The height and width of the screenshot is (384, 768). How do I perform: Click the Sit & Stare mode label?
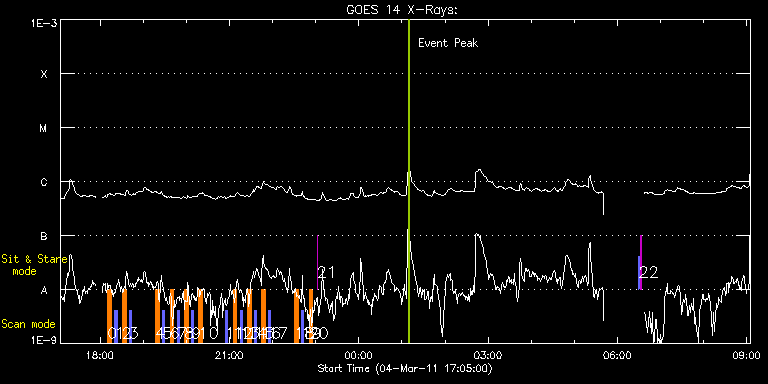pos(34,265)
